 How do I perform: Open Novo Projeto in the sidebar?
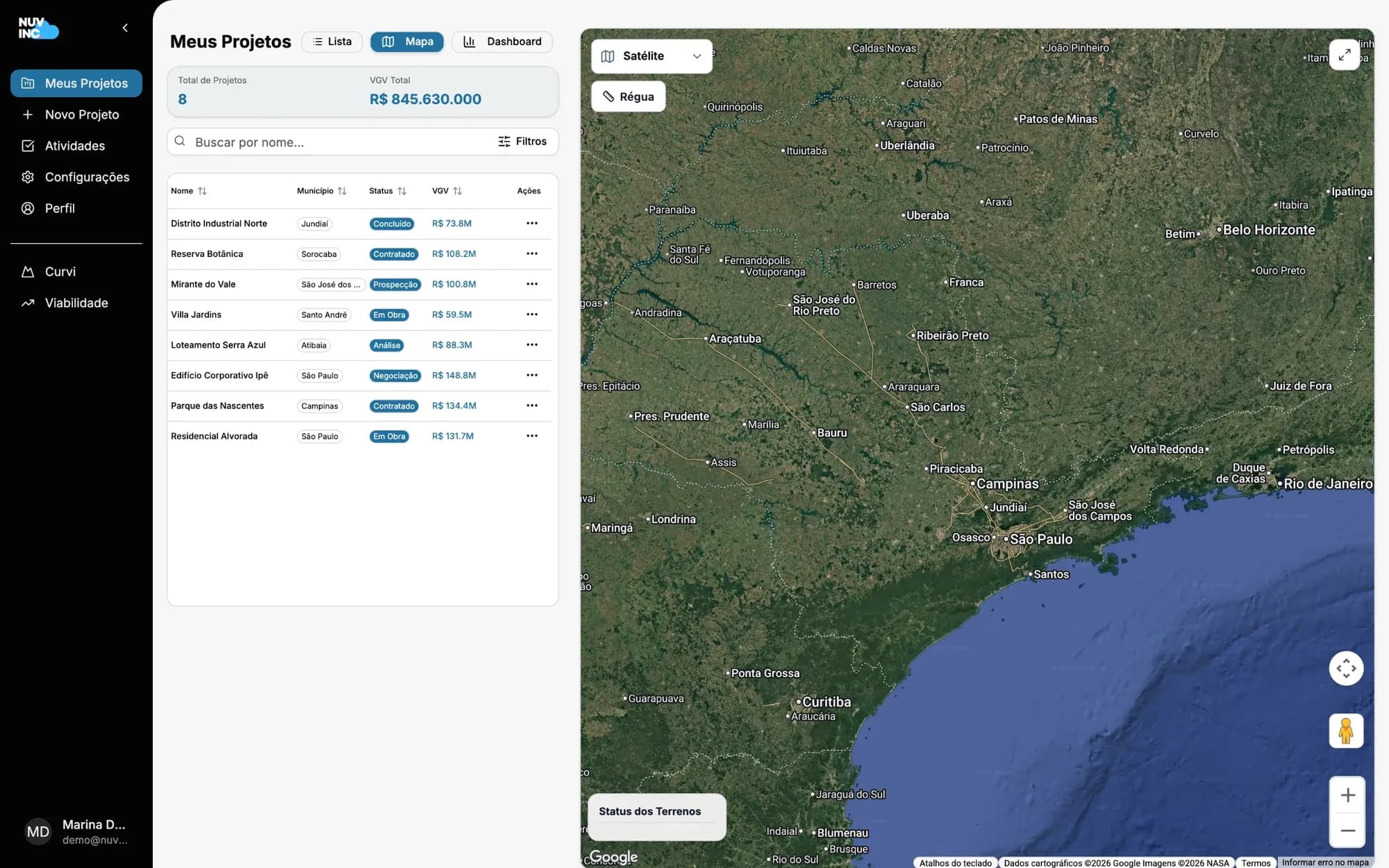click(x=76, y=115)
